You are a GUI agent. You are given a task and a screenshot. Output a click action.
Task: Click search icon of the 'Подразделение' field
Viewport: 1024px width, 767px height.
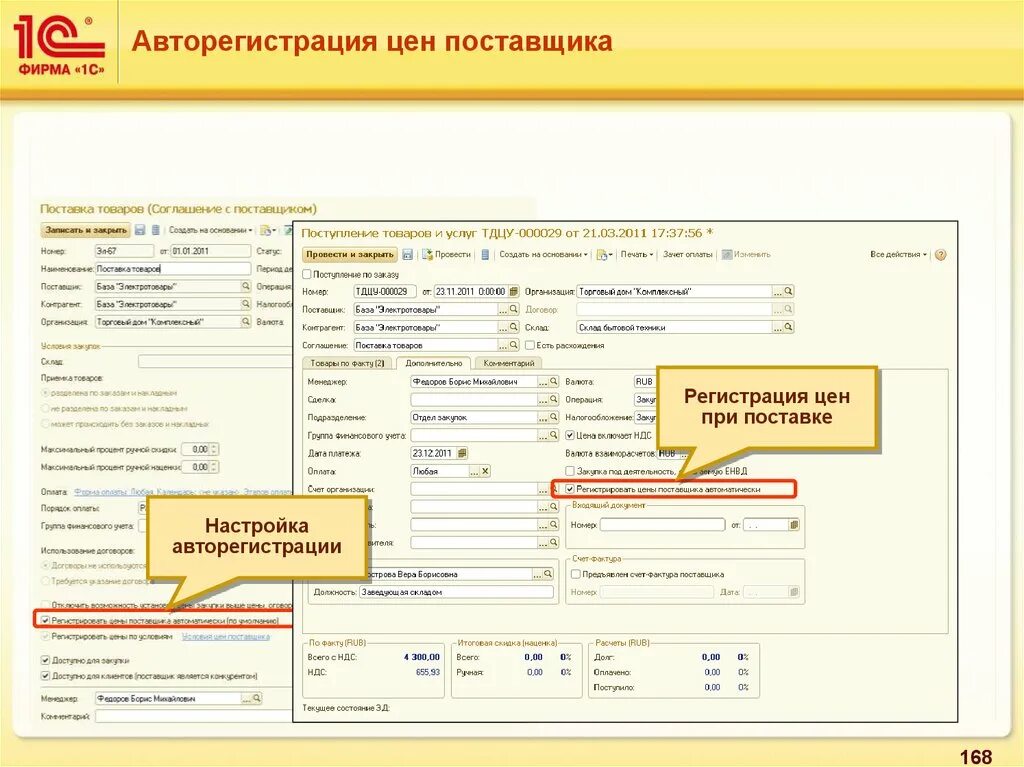point(554,417)
